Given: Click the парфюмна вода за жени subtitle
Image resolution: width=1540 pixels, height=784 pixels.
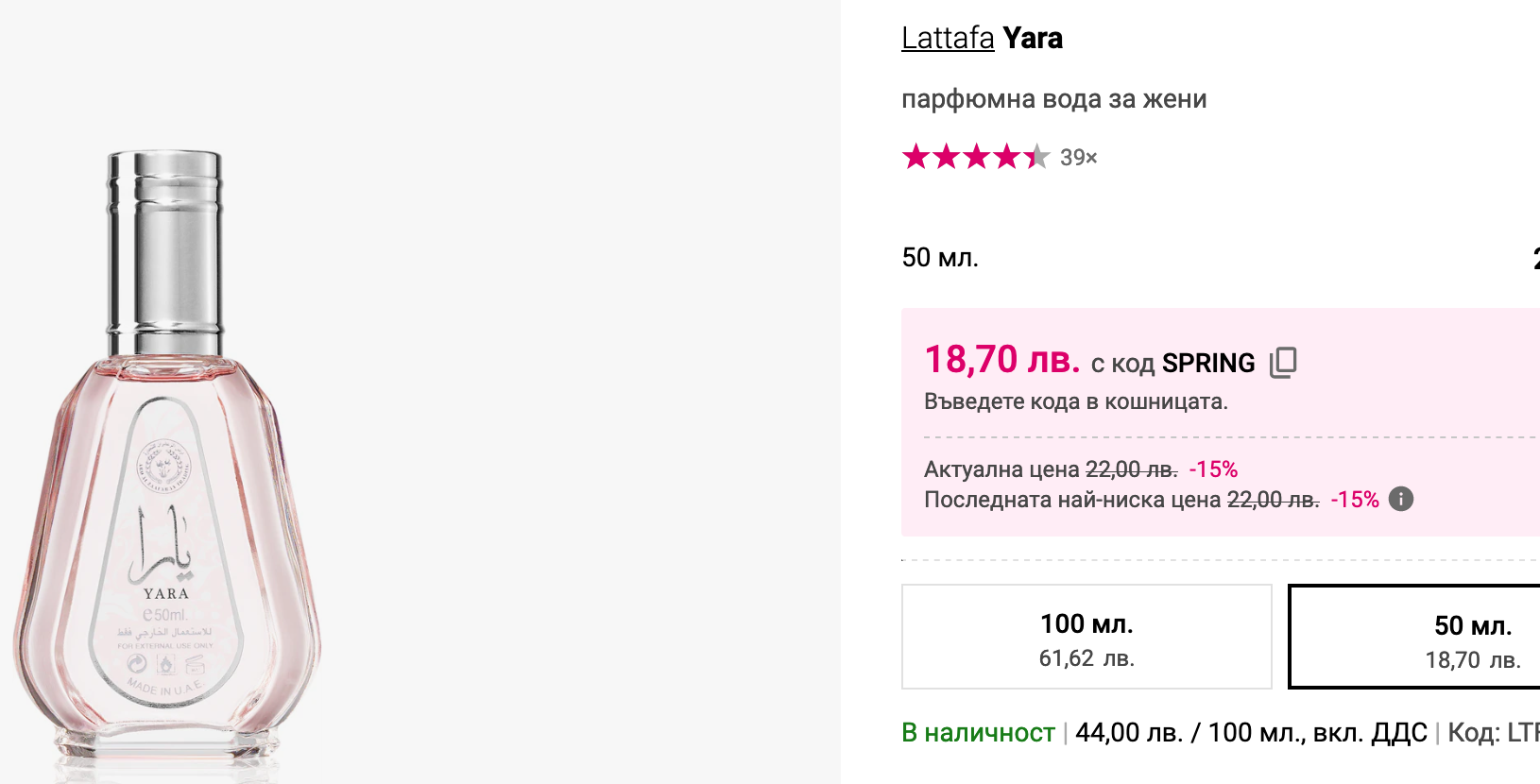Looking at the screenshot, I should click(x=1053, y=99).
